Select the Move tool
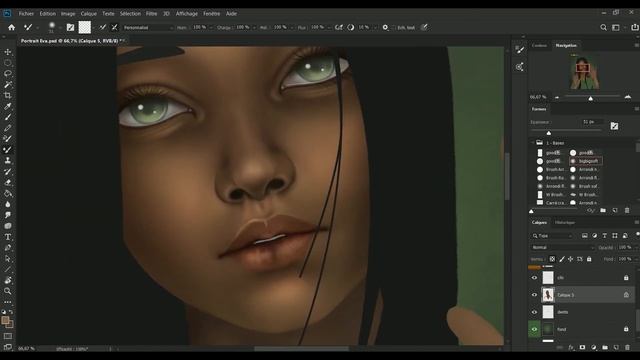The width and height of the screenshot is (640, 360). 8,52
